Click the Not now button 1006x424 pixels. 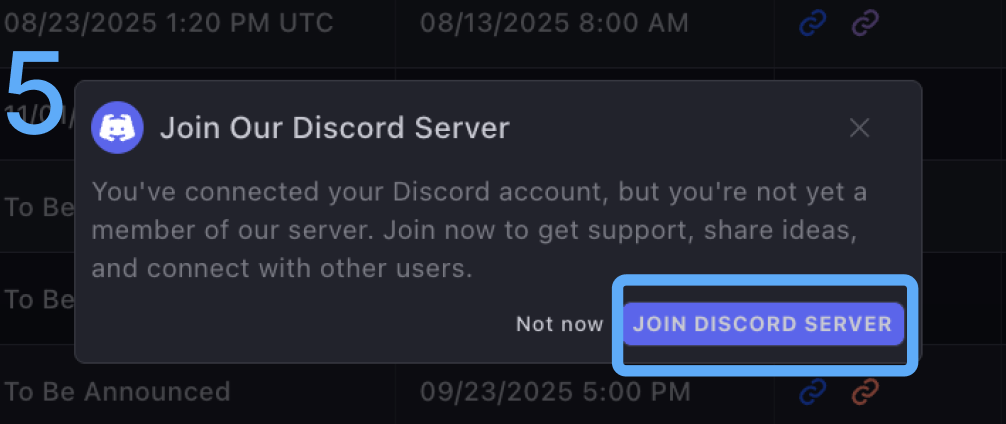[559, 324]
